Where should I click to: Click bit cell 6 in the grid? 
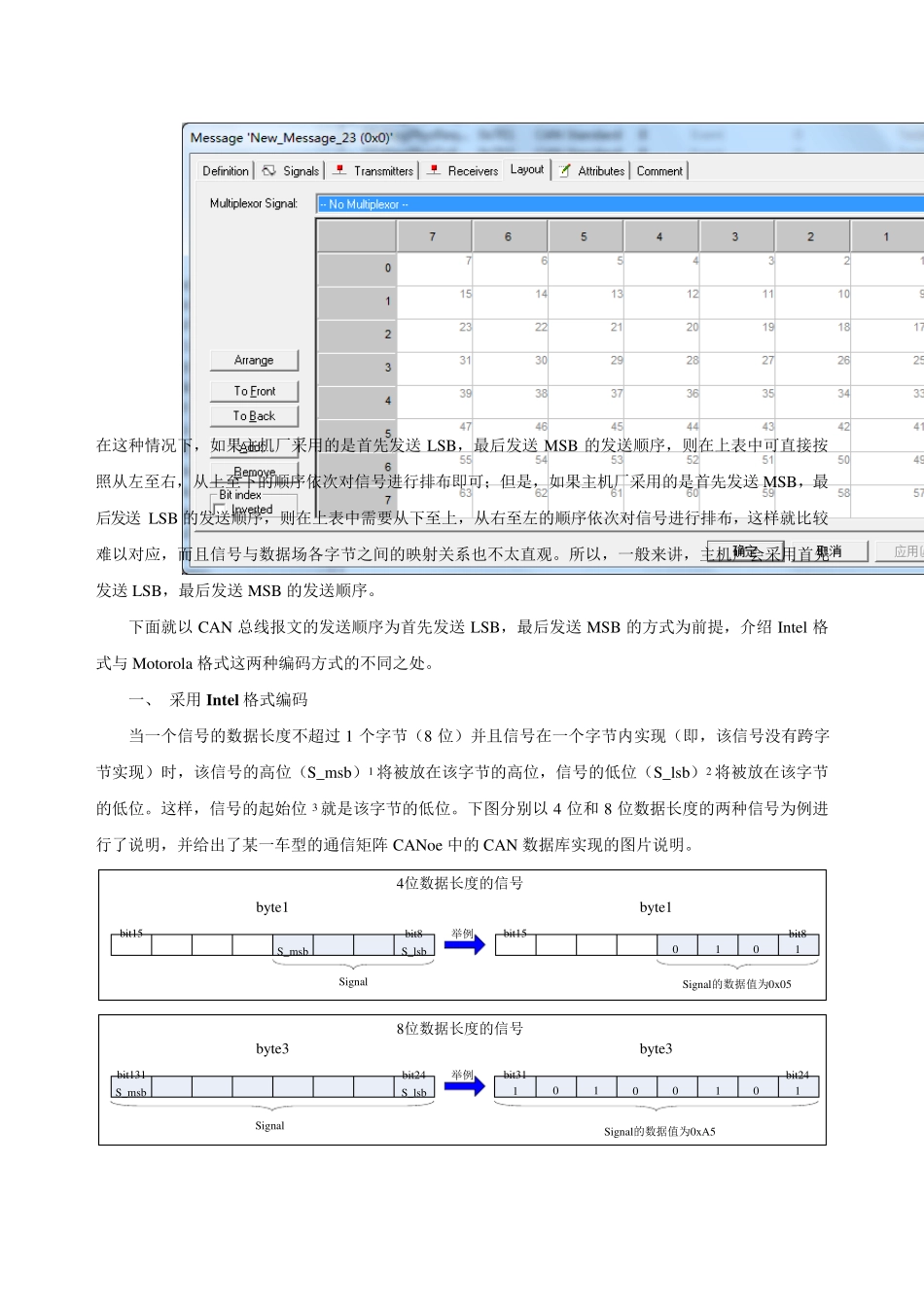click(511, 269)
